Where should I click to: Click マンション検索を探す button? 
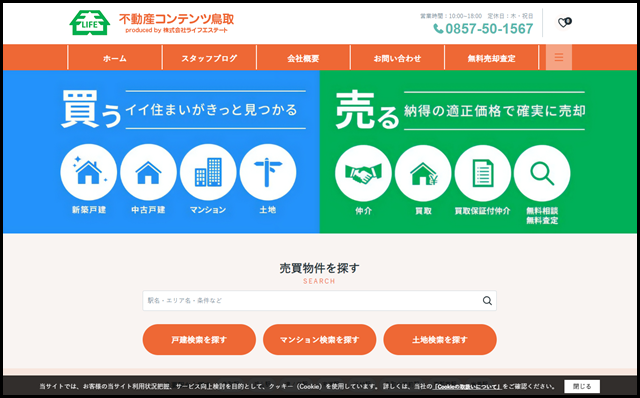click(x=320, y=340)
